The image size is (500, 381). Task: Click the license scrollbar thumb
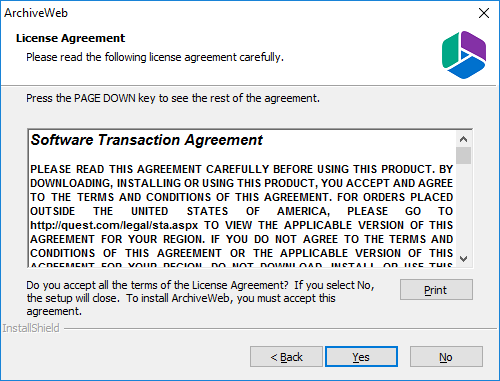coord(463,156)
